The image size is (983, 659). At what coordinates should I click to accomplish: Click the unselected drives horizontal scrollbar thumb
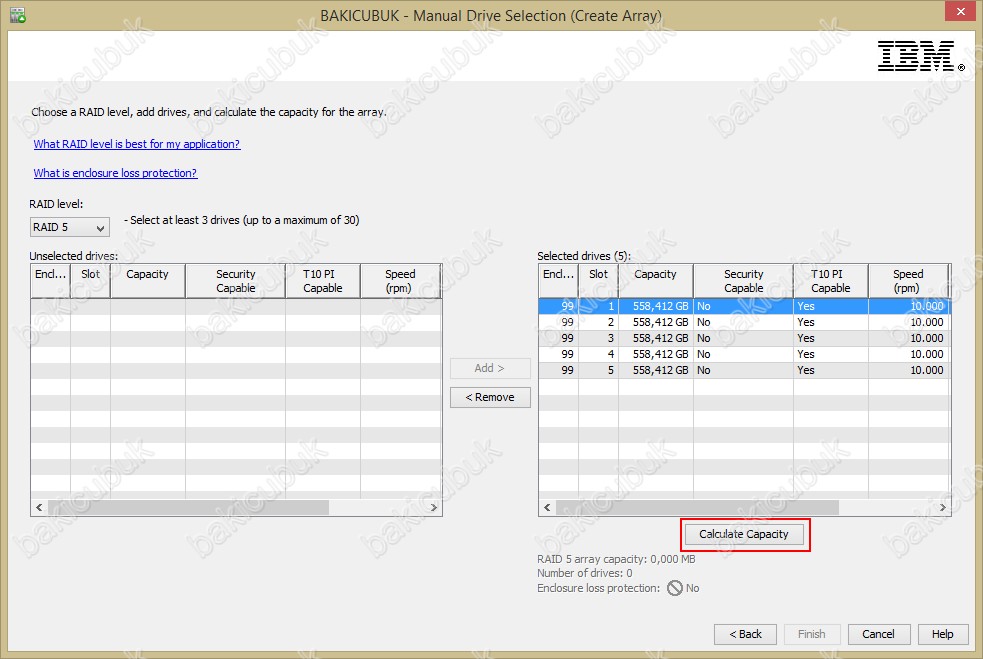[x=188, y=507]
